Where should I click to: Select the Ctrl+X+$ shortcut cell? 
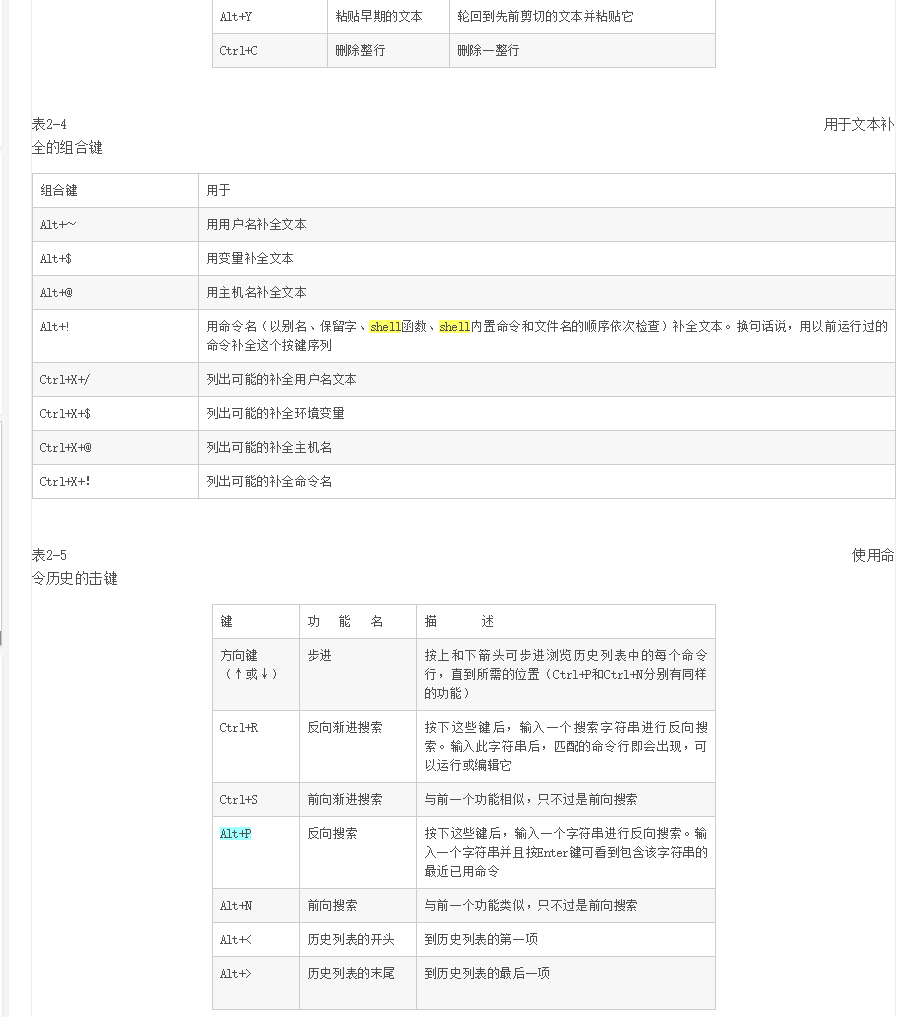click(115, 414)
